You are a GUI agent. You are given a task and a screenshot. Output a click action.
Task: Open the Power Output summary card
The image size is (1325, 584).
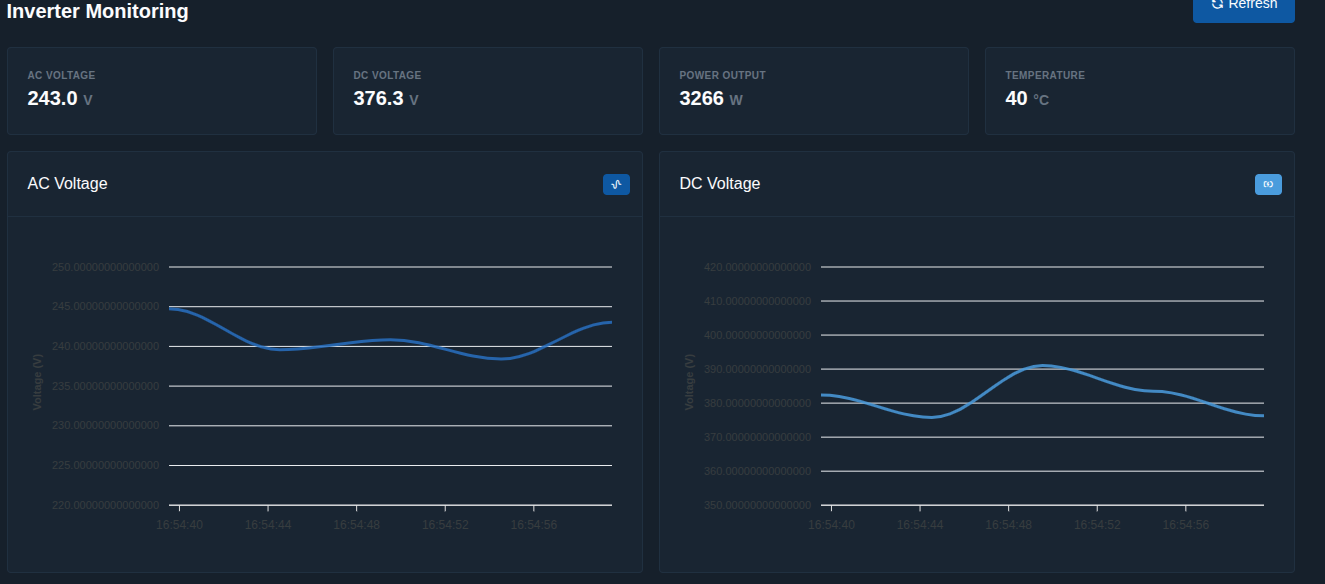(x=813, y=90)
